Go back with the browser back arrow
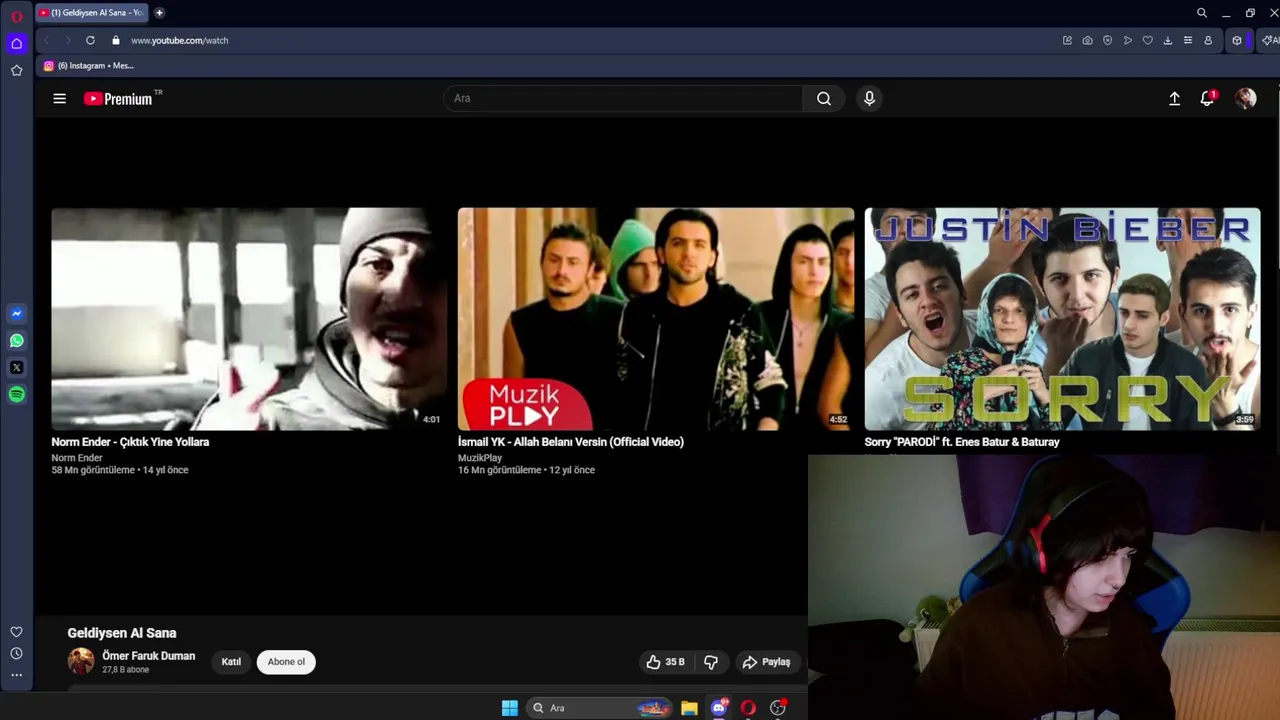The height and width of the screenshot is (720, 1280). [46, 40]
